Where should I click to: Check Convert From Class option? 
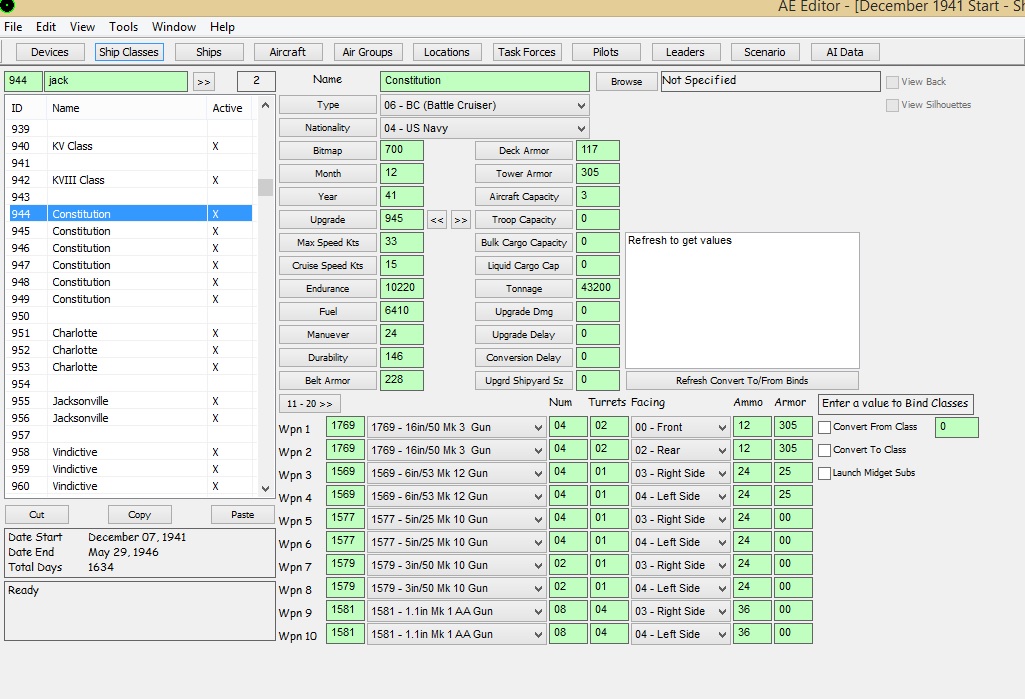(825, 427)
